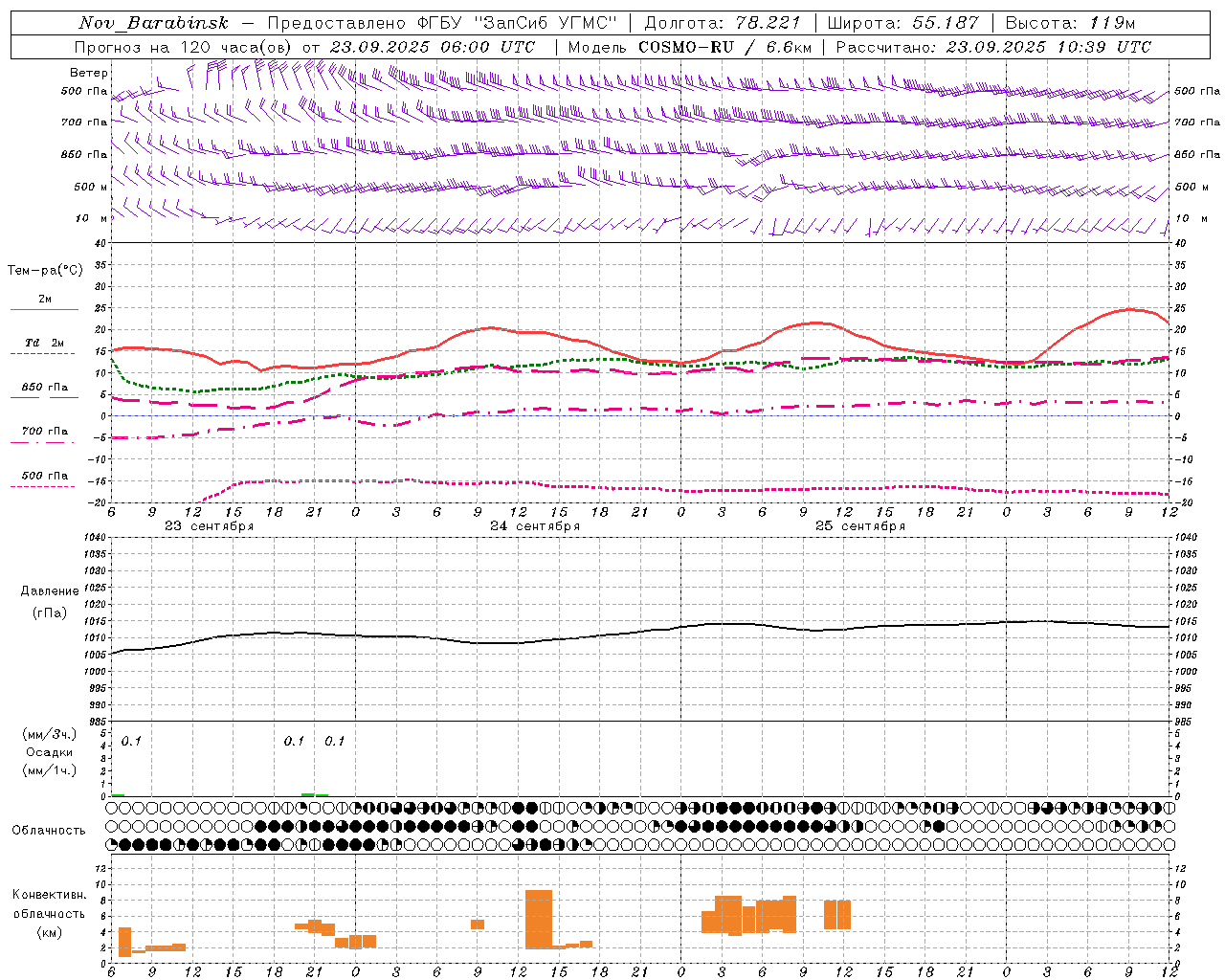Click the latitude value Широта: 55.187
Image resolution: width=1225 pixels, height=980 pixels.
[902, 23]
